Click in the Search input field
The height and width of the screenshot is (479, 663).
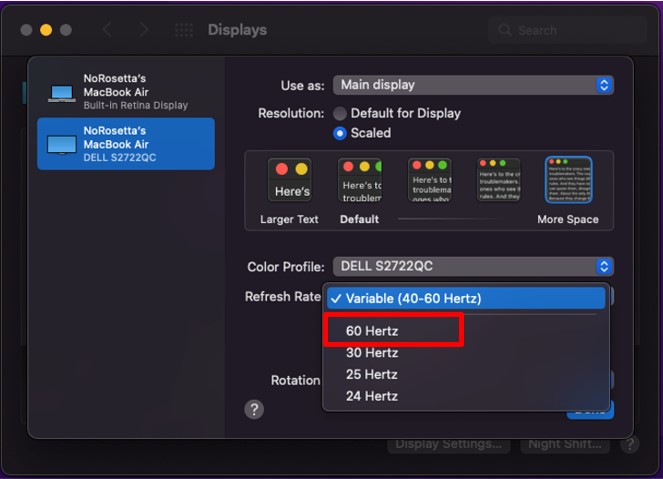pos(567,30)
